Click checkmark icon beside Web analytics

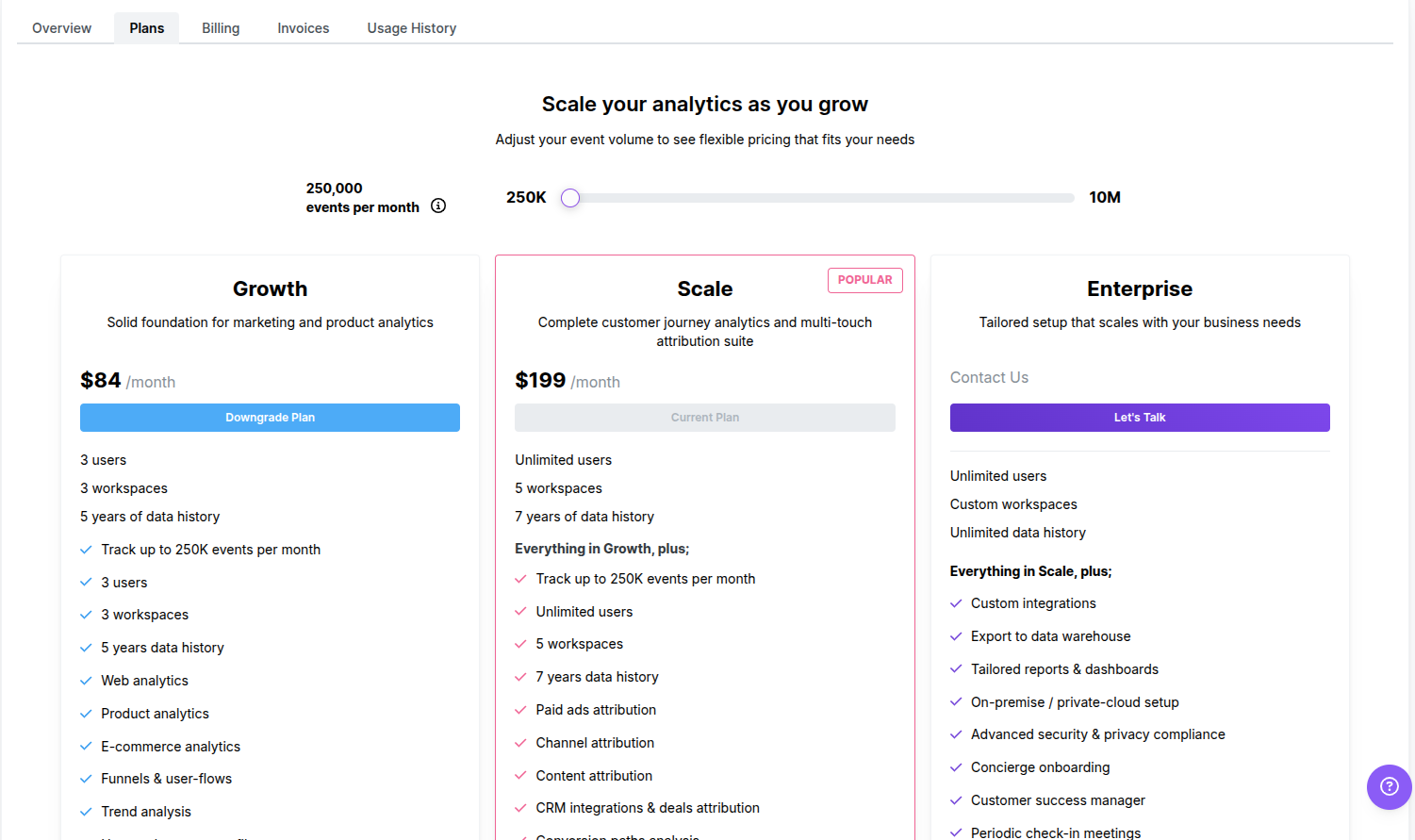tap(86, 681)
